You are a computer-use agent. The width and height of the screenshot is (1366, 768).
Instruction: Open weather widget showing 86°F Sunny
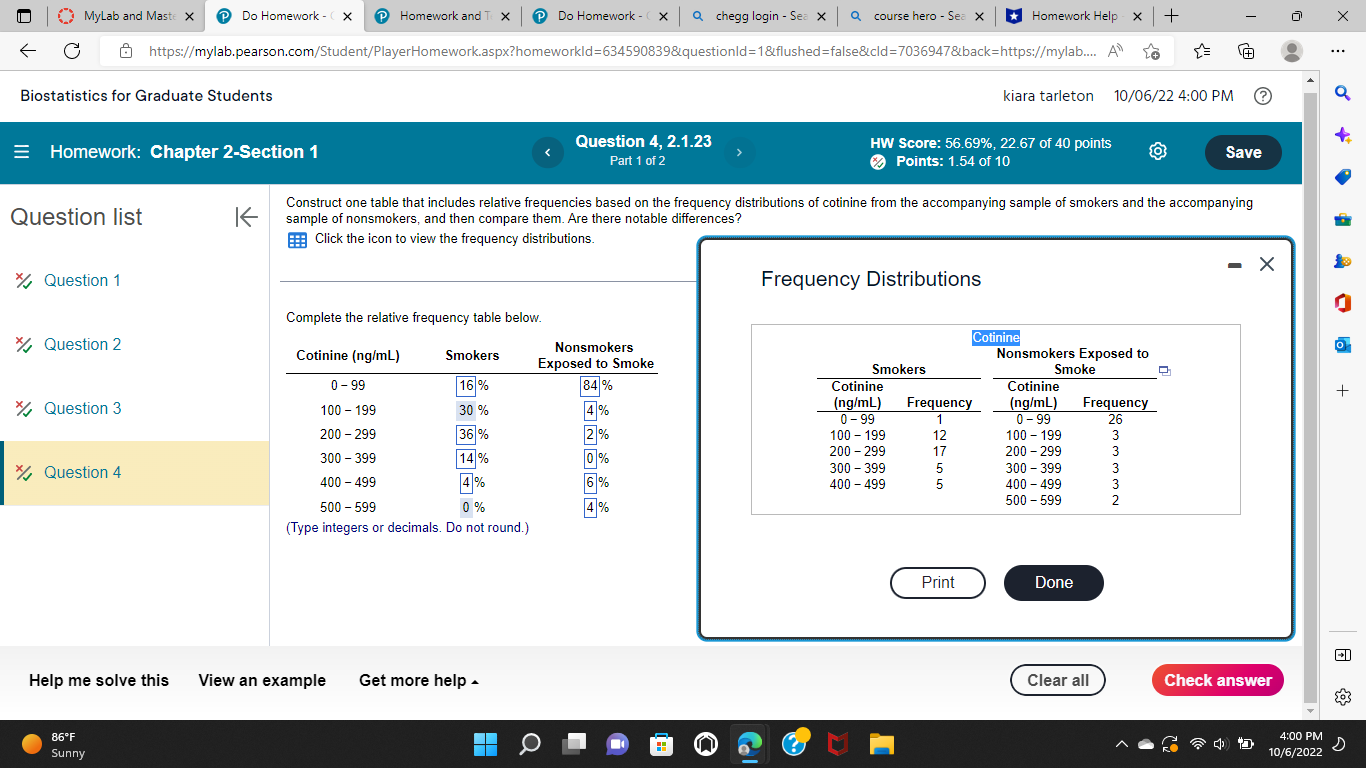55,744
